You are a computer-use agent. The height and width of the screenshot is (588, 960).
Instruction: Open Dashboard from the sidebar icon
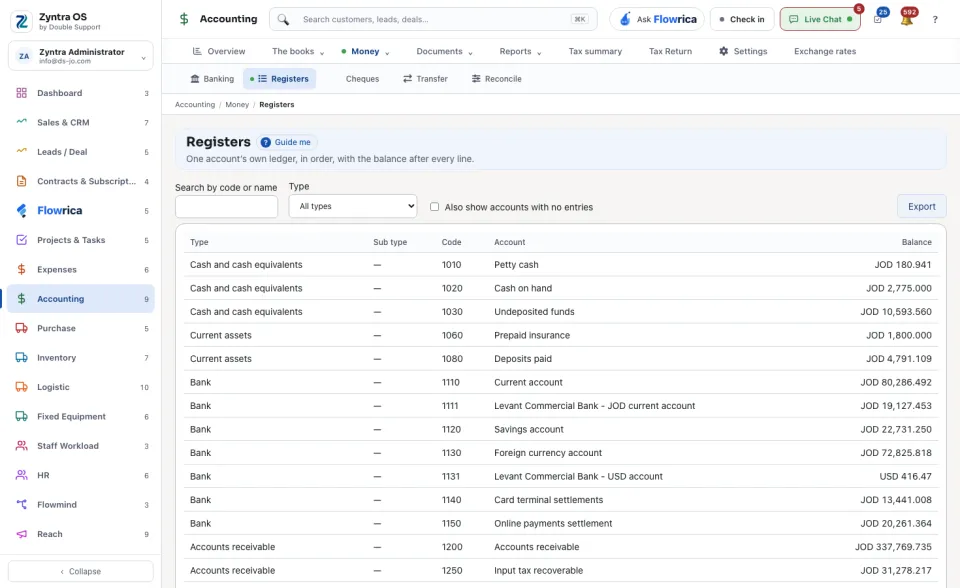21,93
